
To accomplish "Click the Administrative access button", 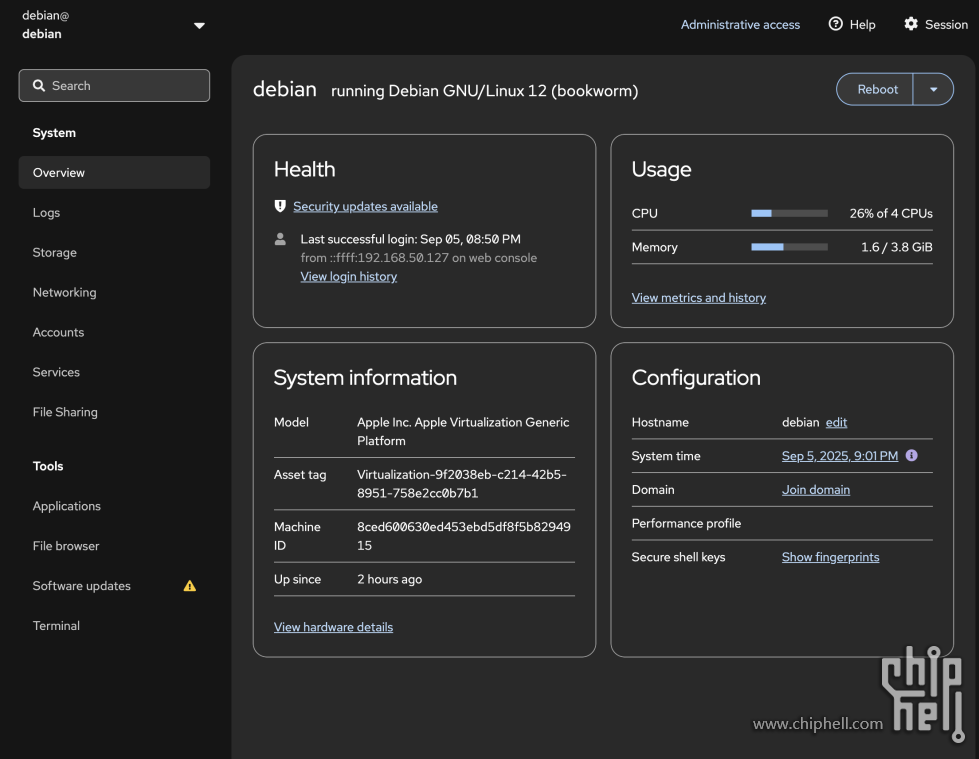I will (x=740, y=24).
